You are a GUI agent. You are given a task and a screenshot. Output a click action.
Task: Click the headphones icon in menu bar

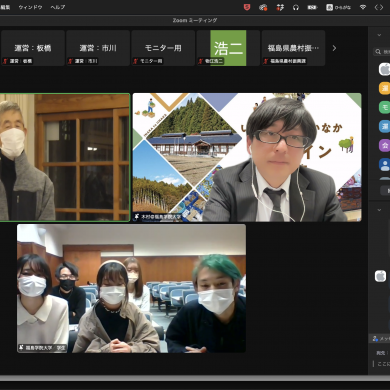pos(296,7)
